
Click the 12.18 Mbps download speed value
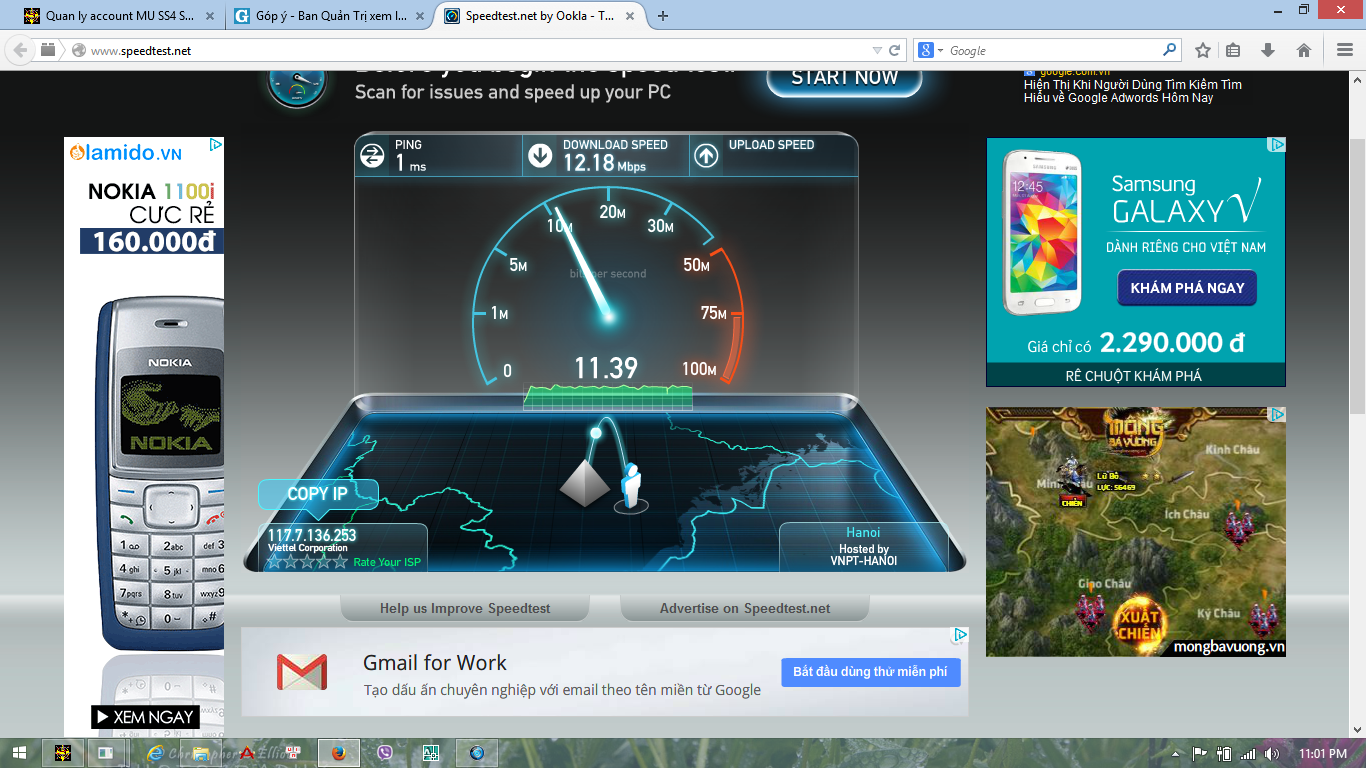[x=604, y=163]
